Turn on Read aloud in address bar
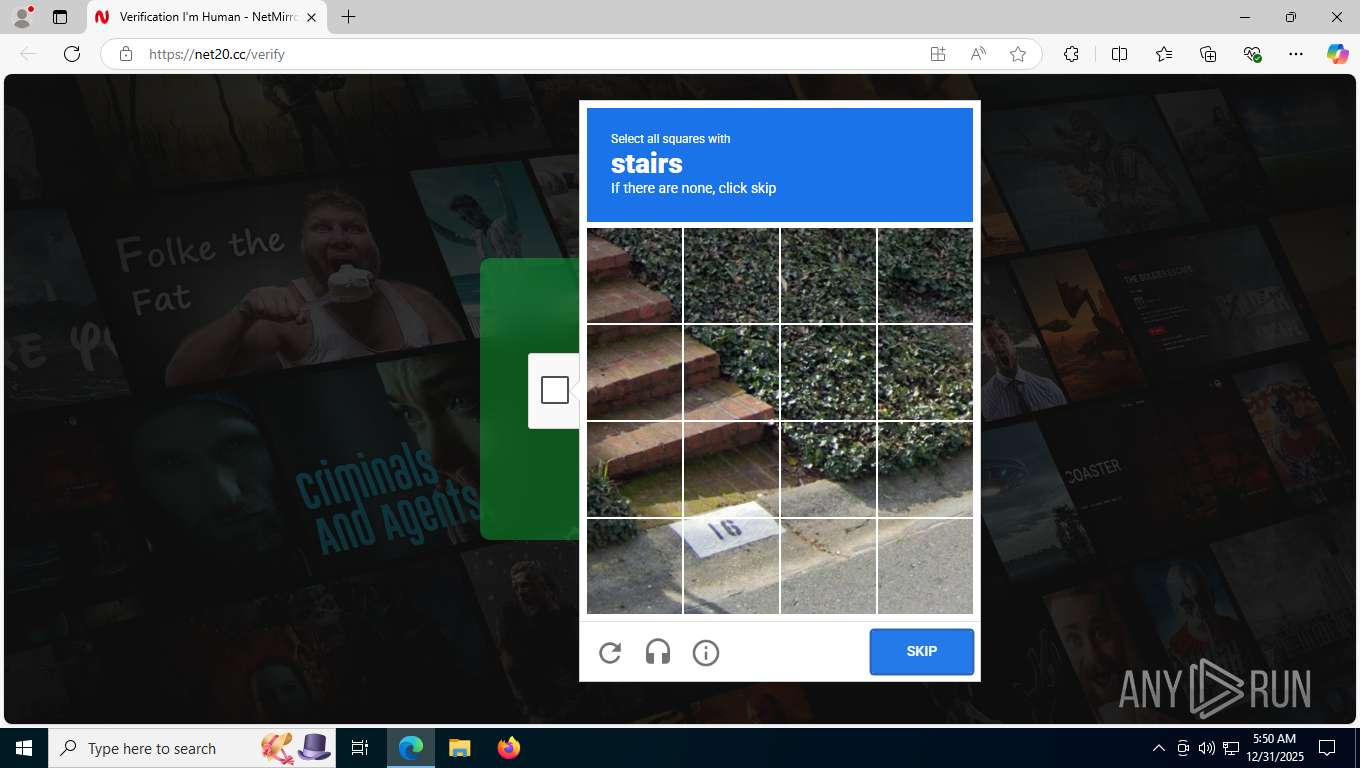 click(978, 54)
